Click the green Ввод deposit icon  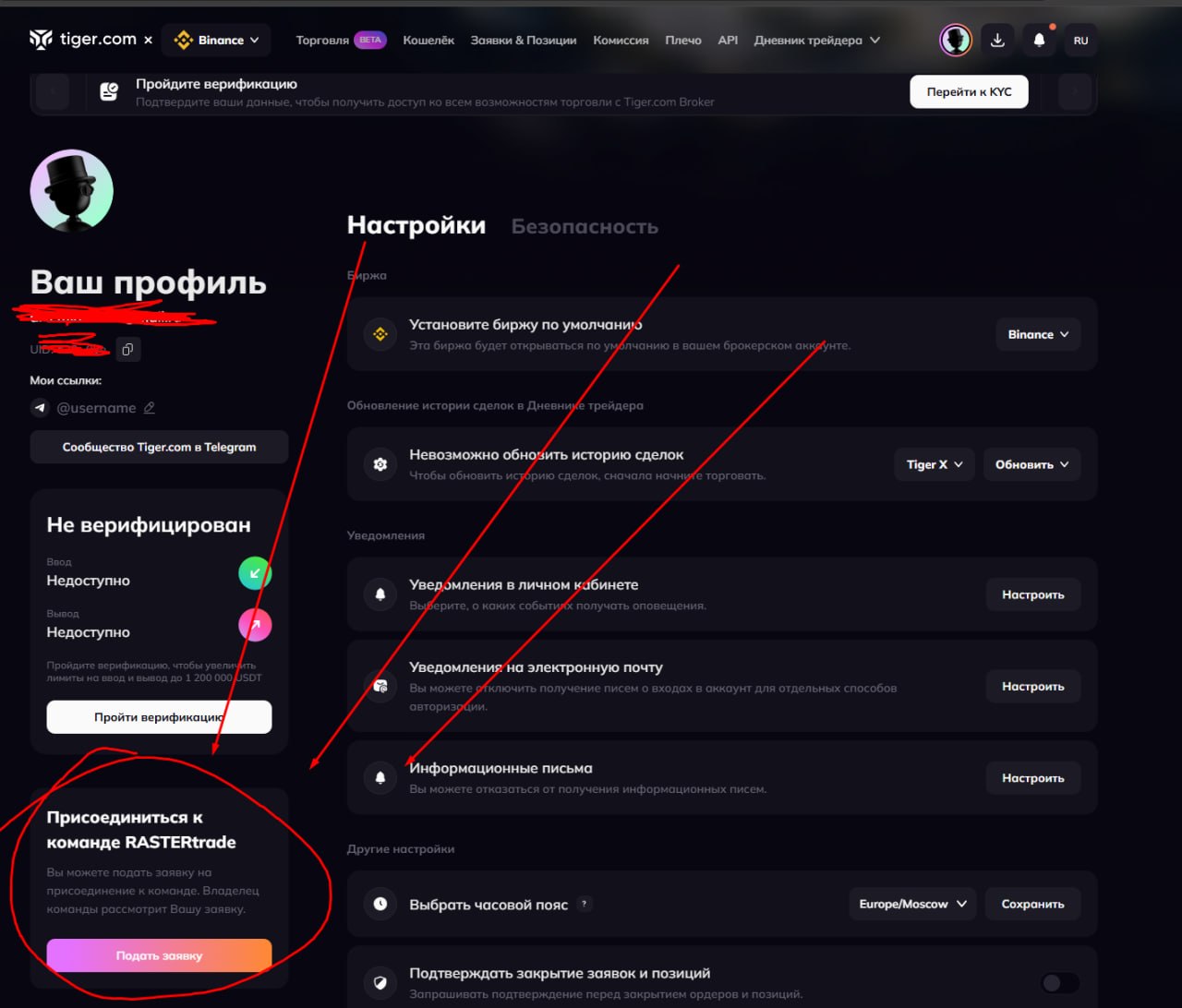pyautogui.click(x=255, y=573)
